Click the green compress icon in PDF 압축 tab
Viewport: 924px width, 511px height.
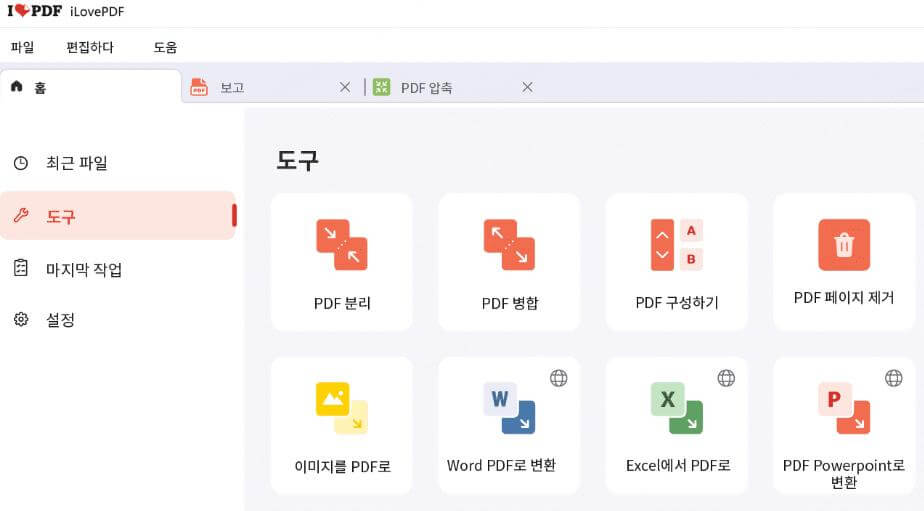click(x=381, y=87)
